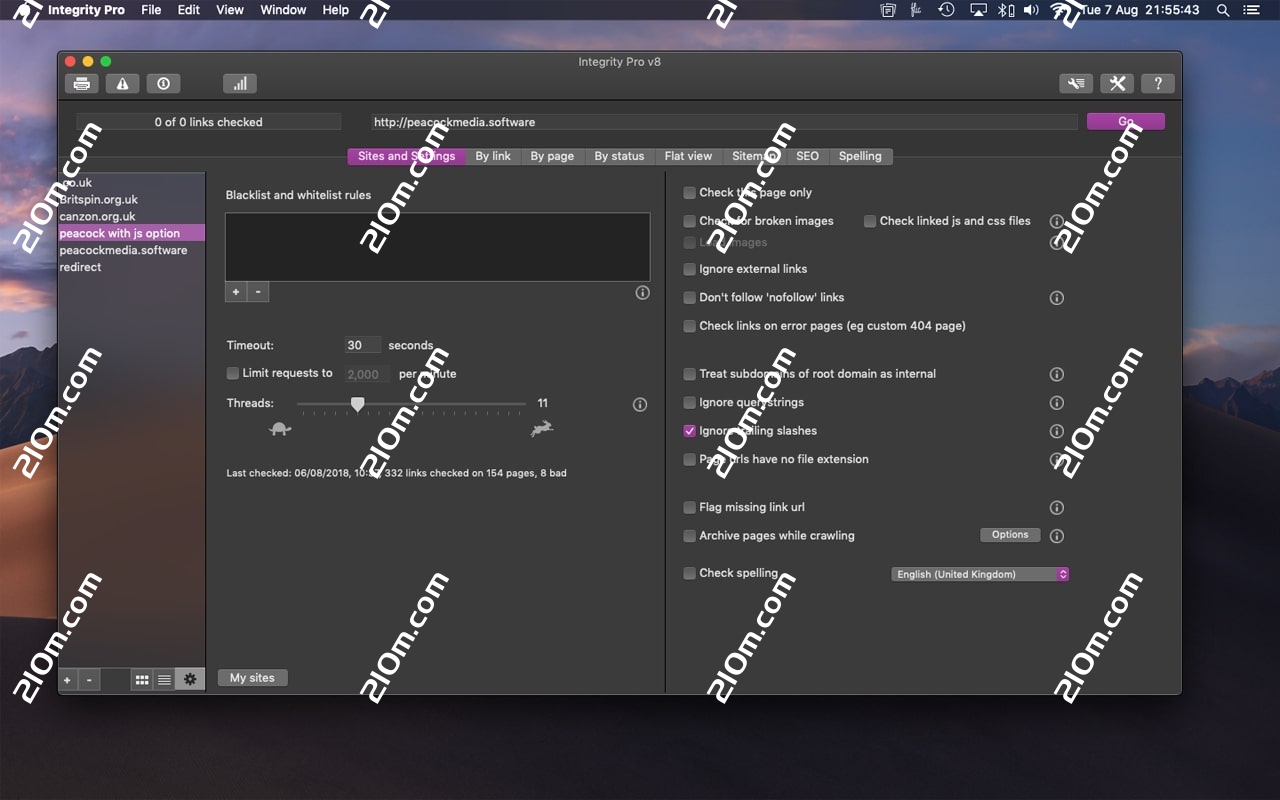
Task: Show info for Check linked js and css files
Action: (1056, 221)
